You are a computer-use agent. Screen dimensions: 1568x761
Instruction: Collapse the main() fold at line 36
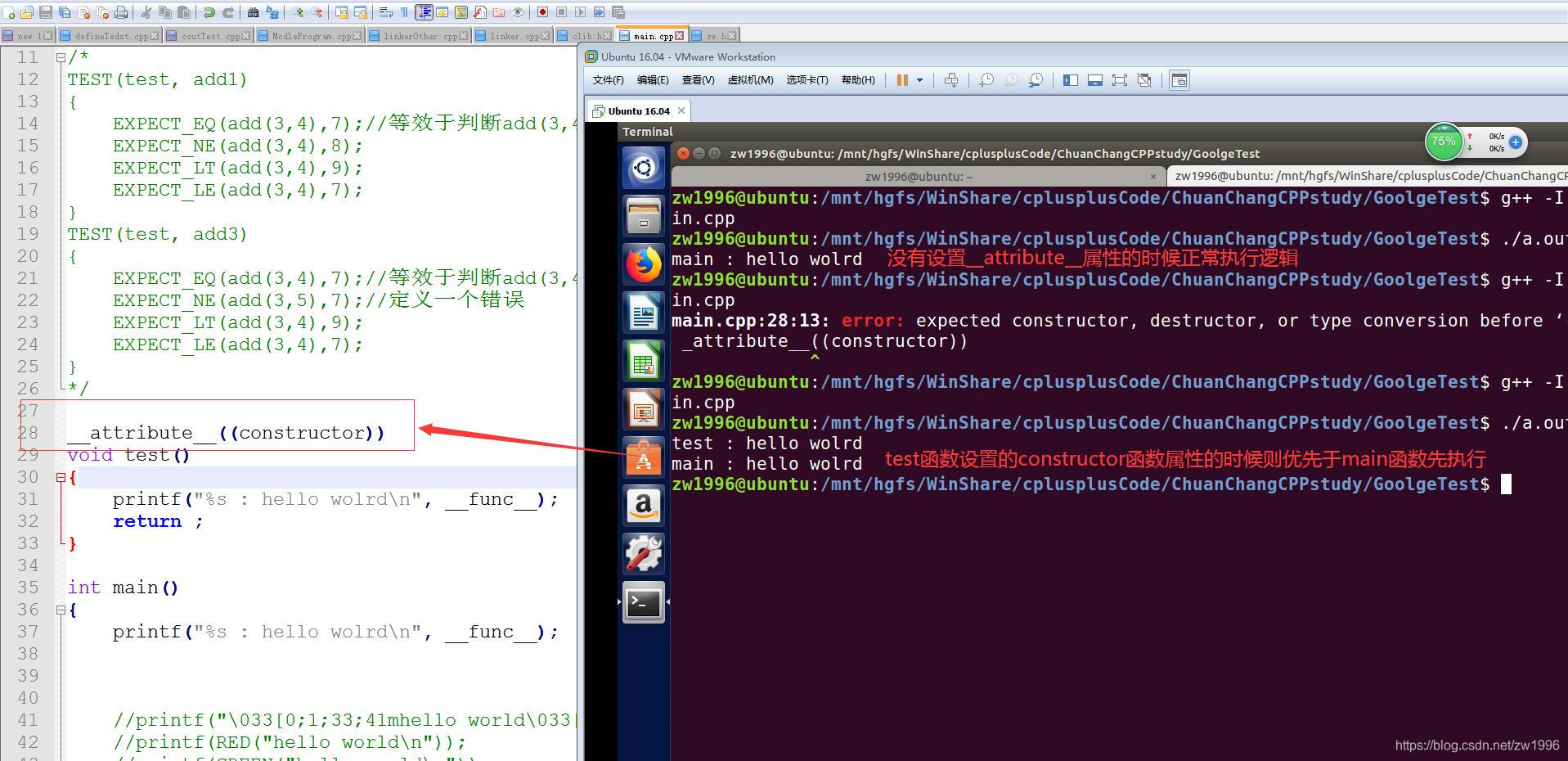(x=61, y=610)
